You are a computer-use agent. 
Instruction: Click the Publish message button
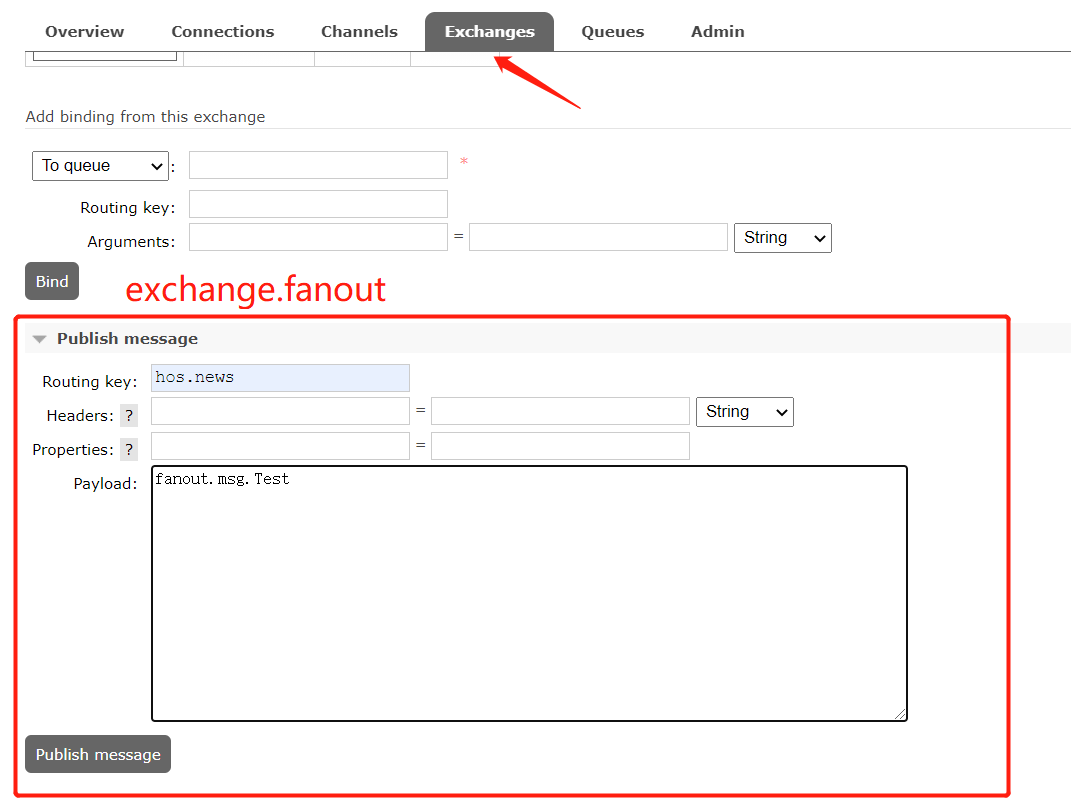point(98,754)
